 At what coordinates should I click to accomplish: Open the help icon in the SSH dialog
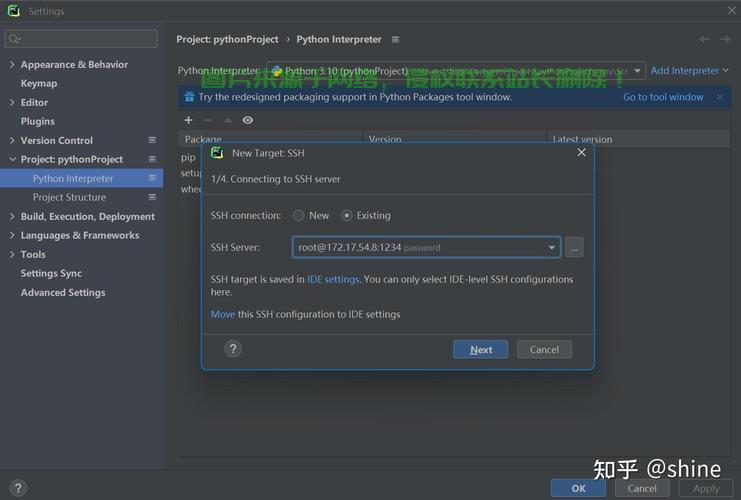coord(233,349)
